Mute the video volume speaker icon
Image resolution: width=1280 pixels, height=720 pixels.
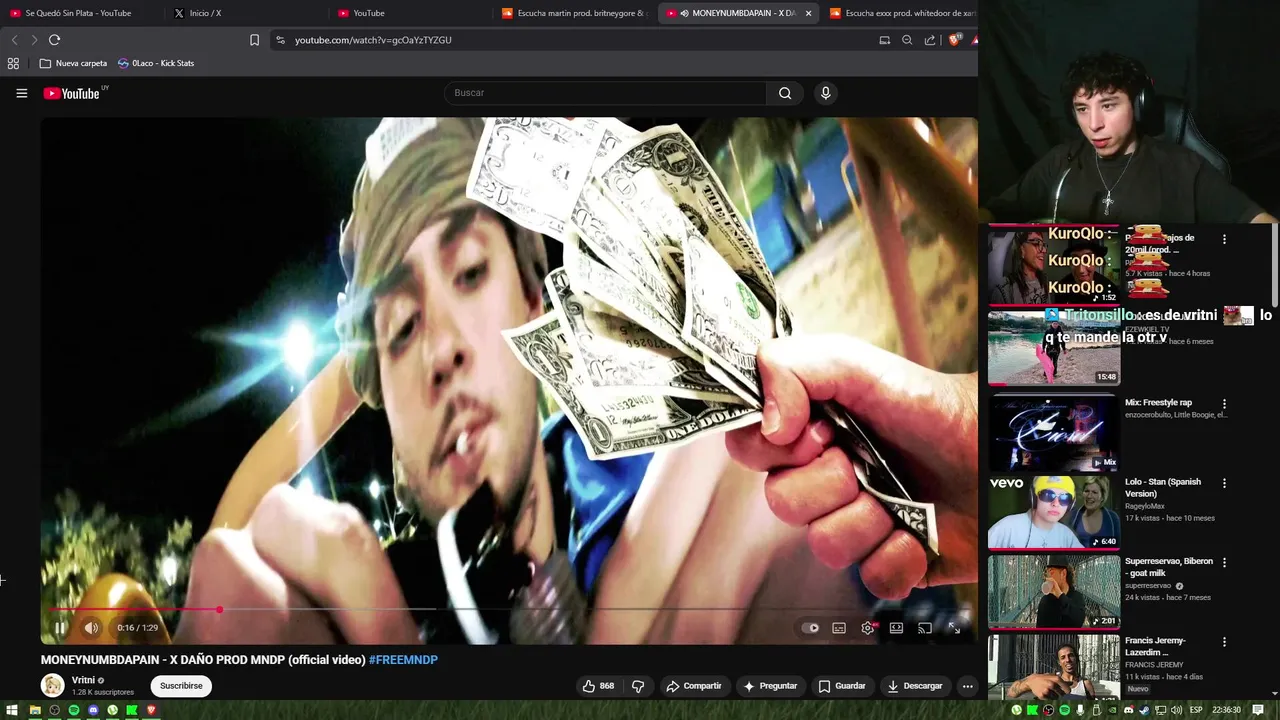[91, 628]
